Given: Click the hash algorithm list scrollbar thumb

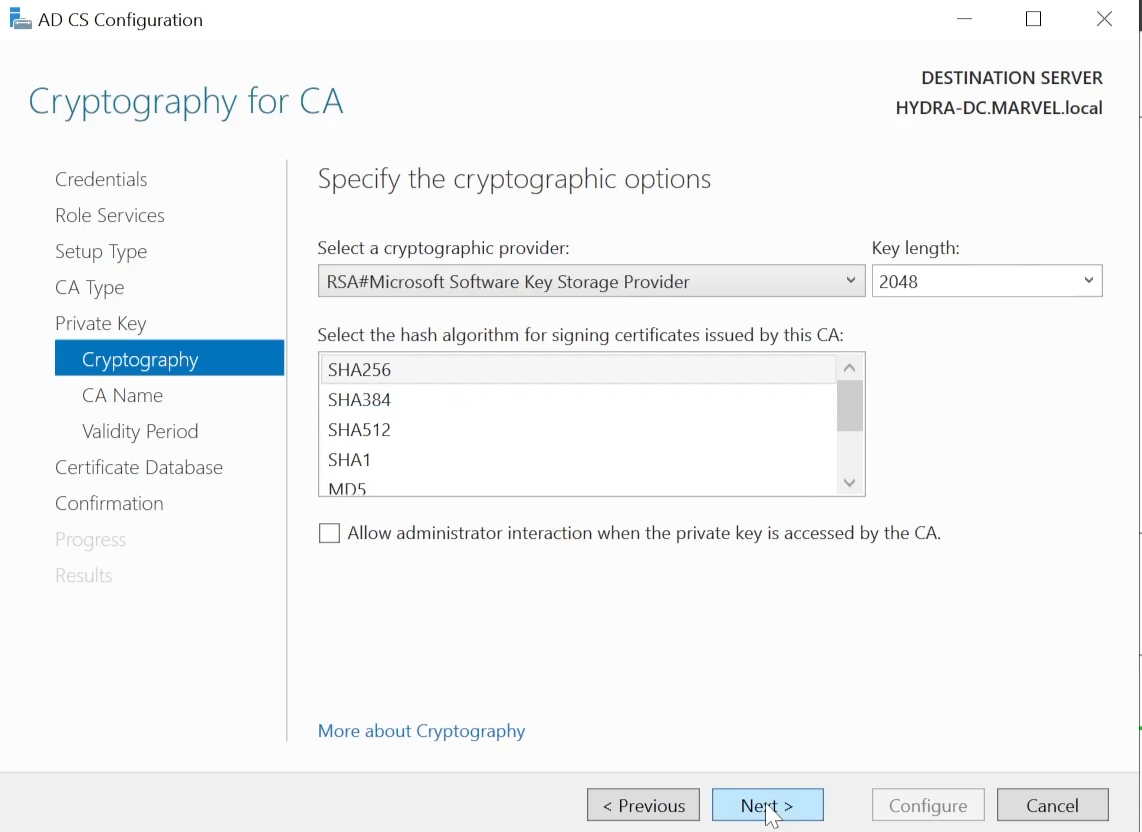Looking at the screenshot, I should click(849, 406).
